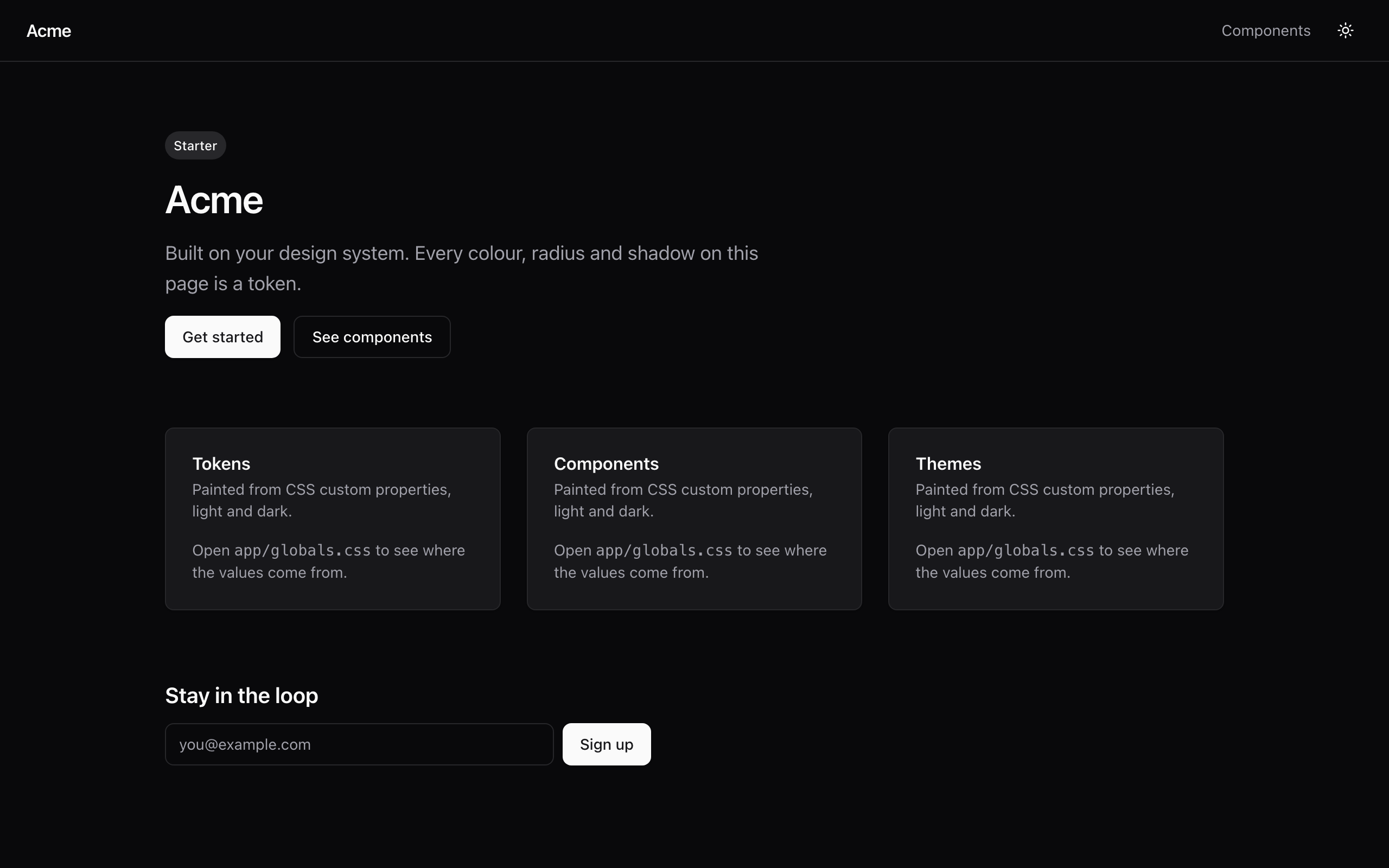
Task: Select the Components card heading
Action: pos(606,463)
